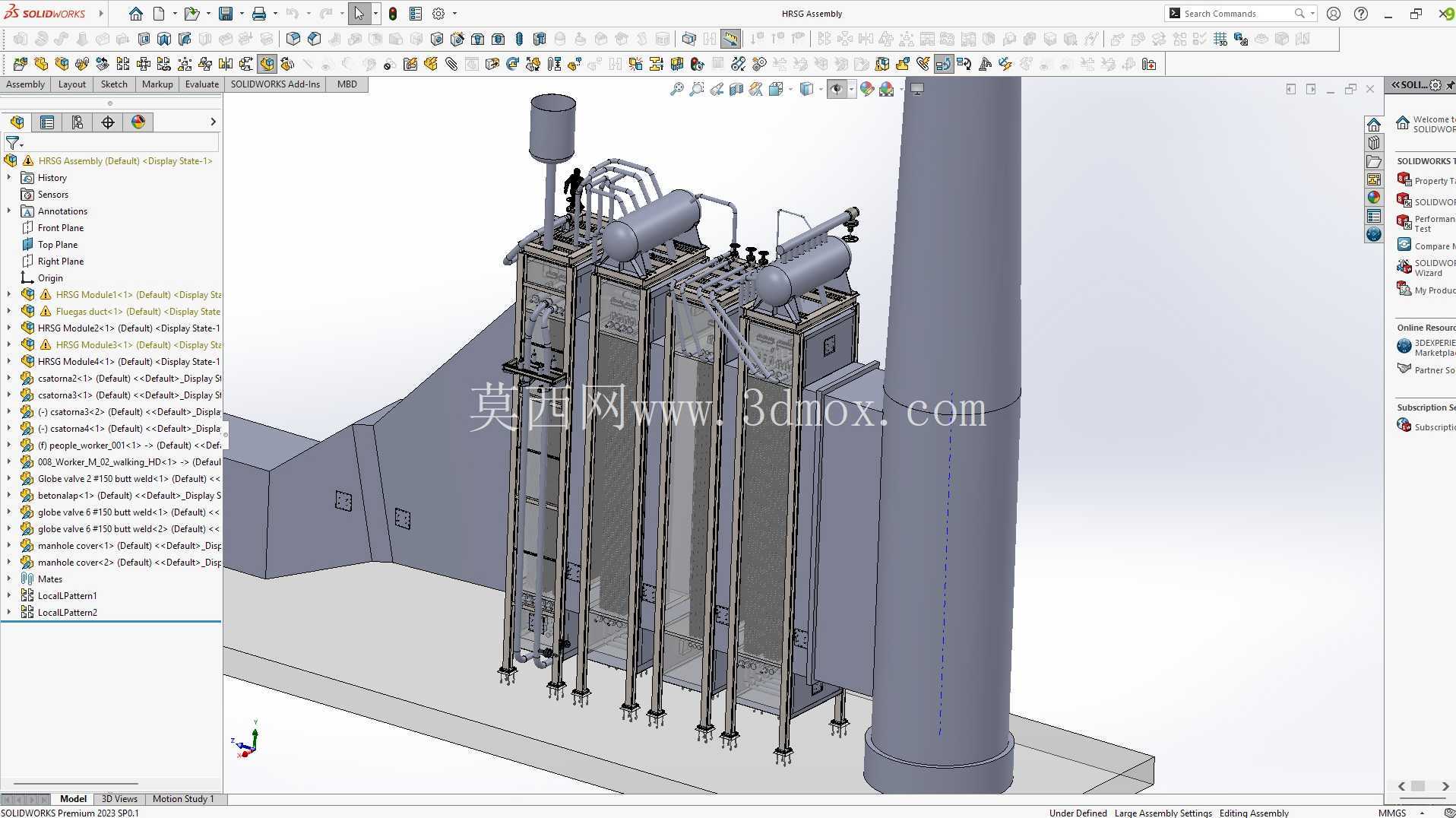The width and height of the screenshot is (1456, 818).
Task: Select LocalLPattern2 in the feature tree
Action: (x=68, y=612)
